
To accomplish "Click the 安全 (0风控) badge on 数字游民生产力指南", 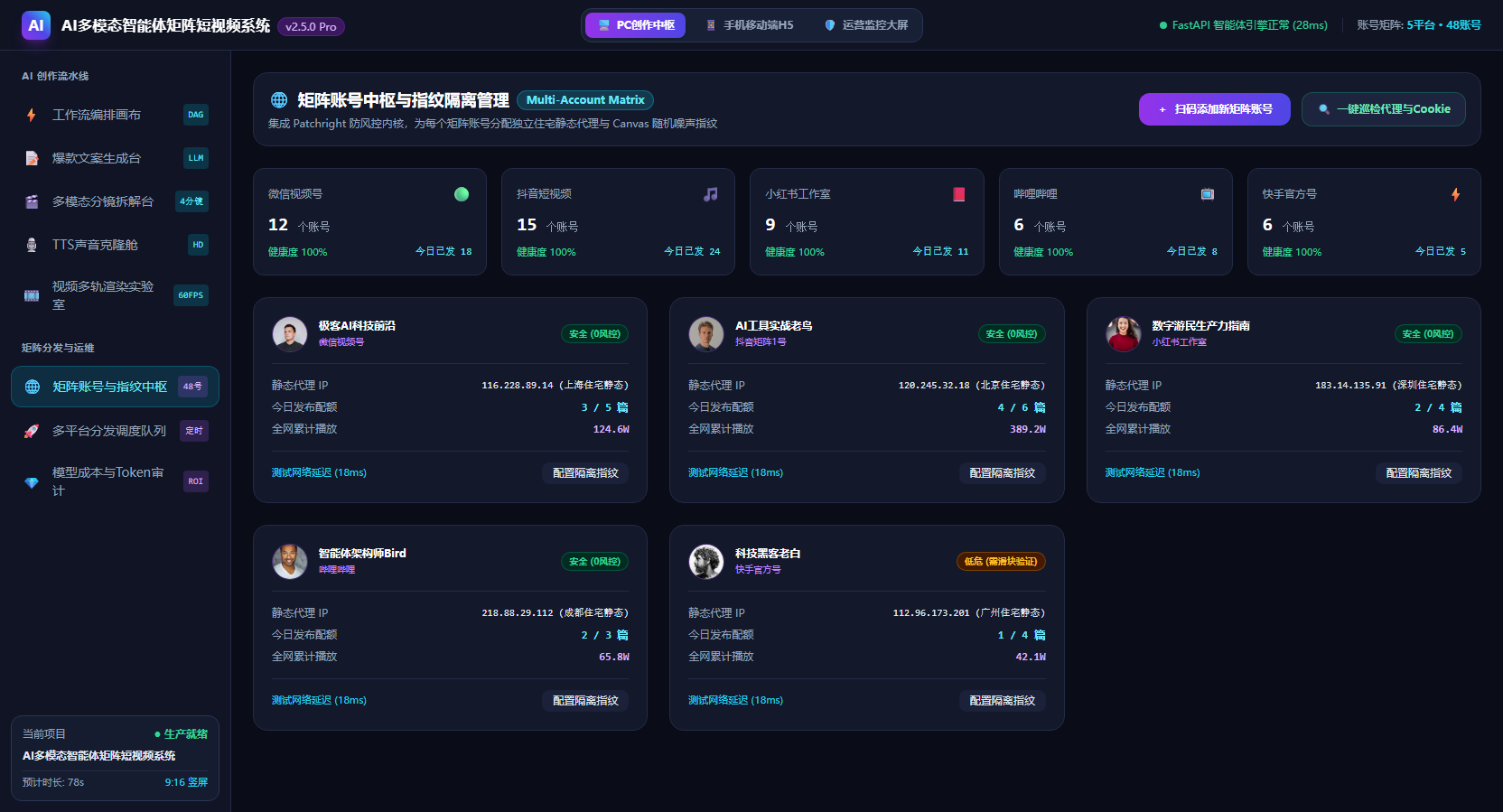I will (x=1428, y=334).
